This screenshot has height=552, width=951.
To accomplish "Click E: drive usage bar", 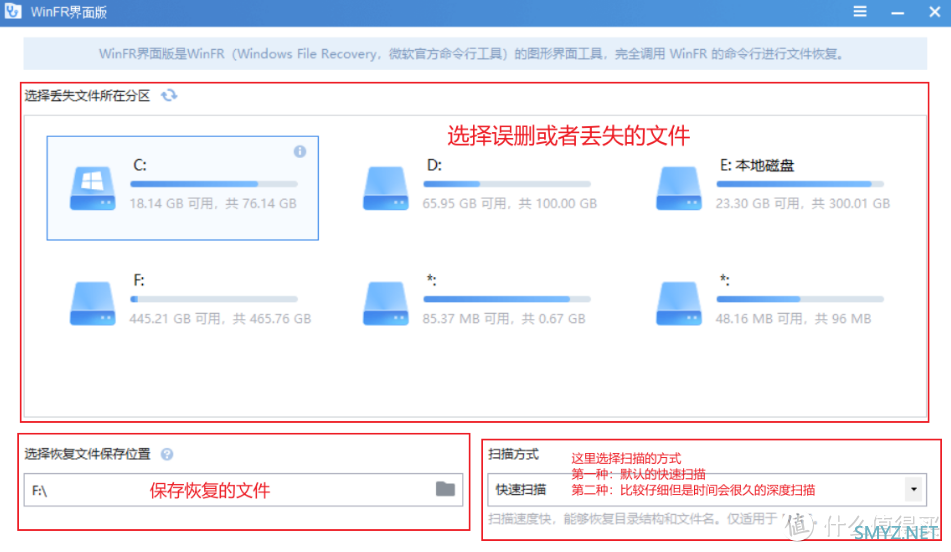I will point(800,184).
